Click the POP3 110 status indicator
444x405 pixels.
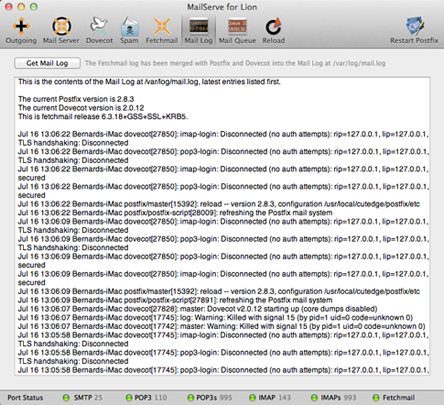[x=146, y=397]
